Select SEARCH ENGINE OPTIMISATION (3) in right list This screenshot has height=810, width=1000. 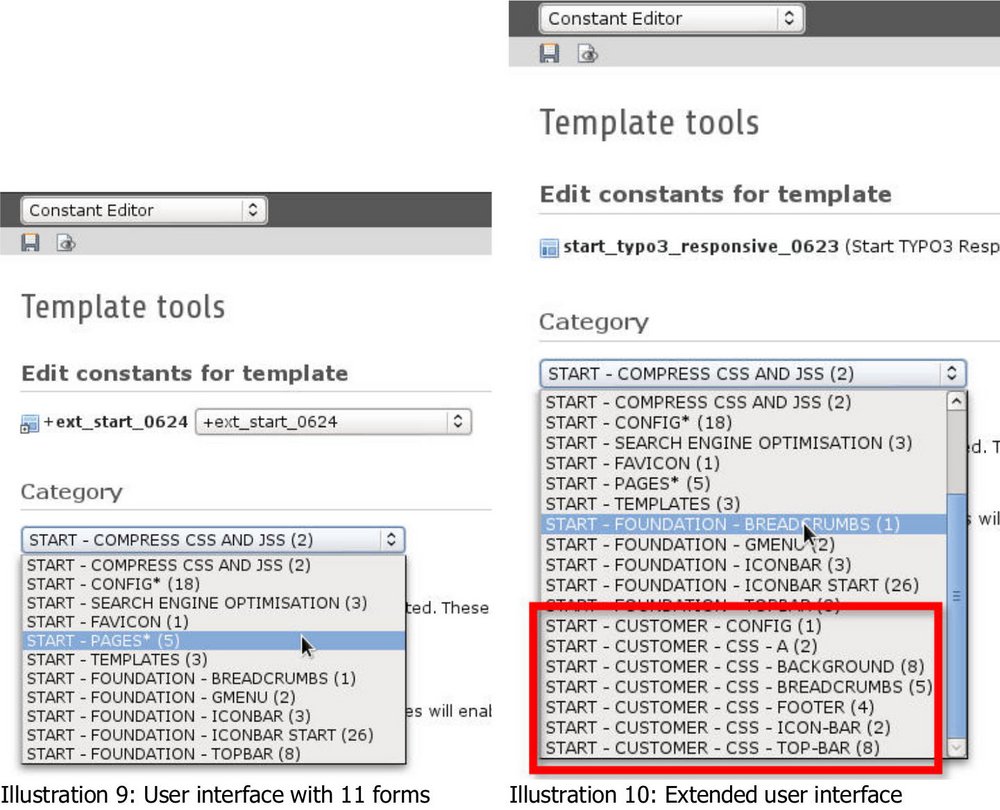[x=744, y=443]
